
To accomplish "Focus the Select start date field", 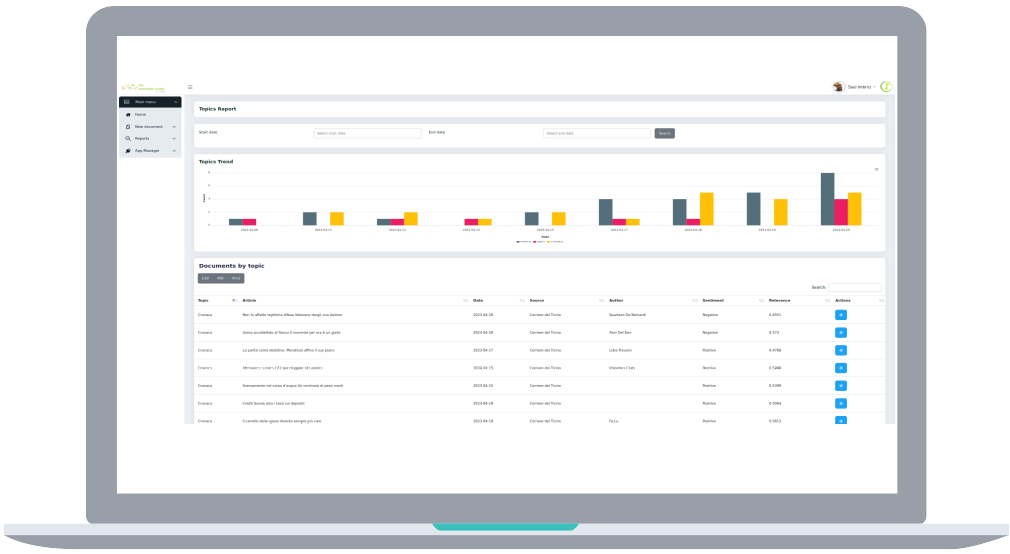I will click(367, 133).
